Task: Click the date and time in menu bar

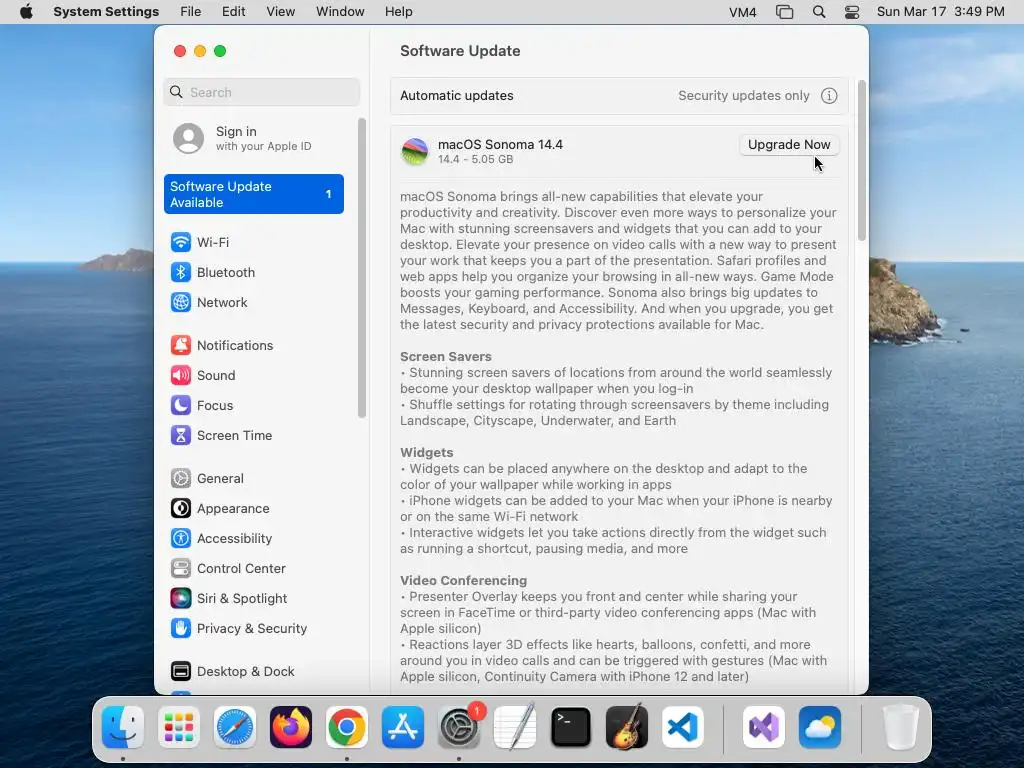Action: 940,12
